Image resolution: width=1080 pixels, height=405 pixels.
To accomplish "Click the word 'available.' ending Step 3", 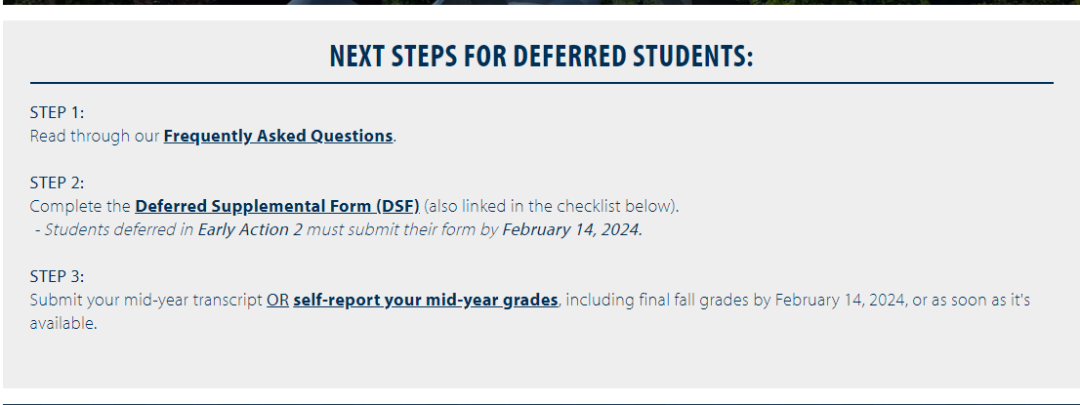I will 63,324.
